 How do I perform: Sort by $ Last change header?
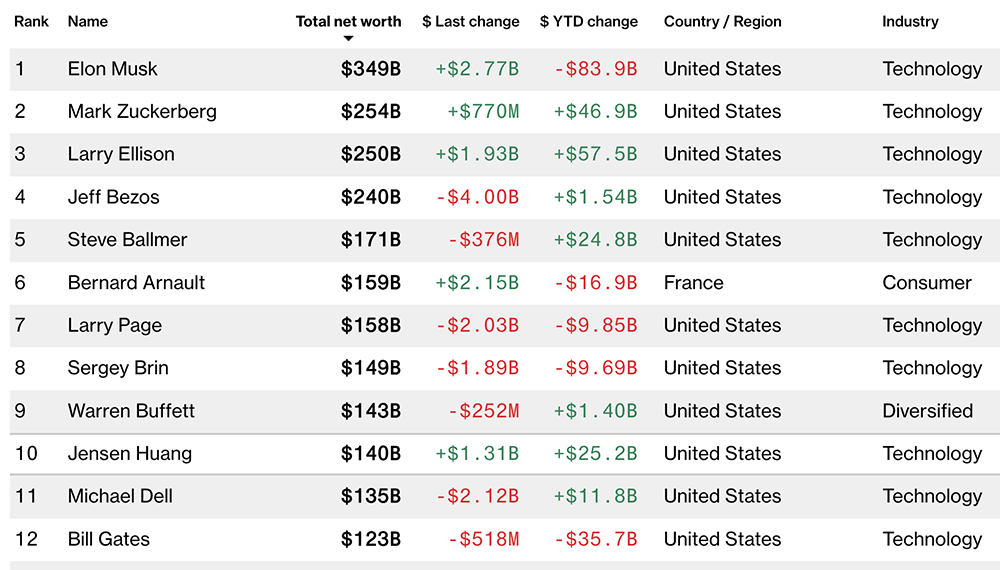tap(470, 21)
